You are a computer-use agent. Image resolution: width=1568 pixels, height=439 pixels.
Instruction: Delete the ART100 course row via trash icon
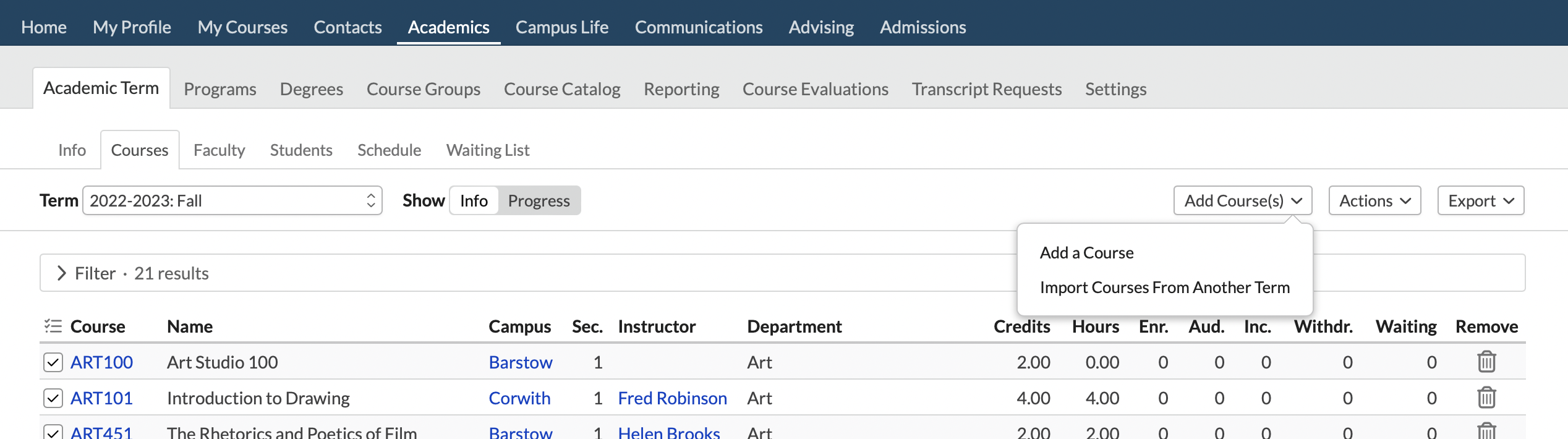[1486, 362]
